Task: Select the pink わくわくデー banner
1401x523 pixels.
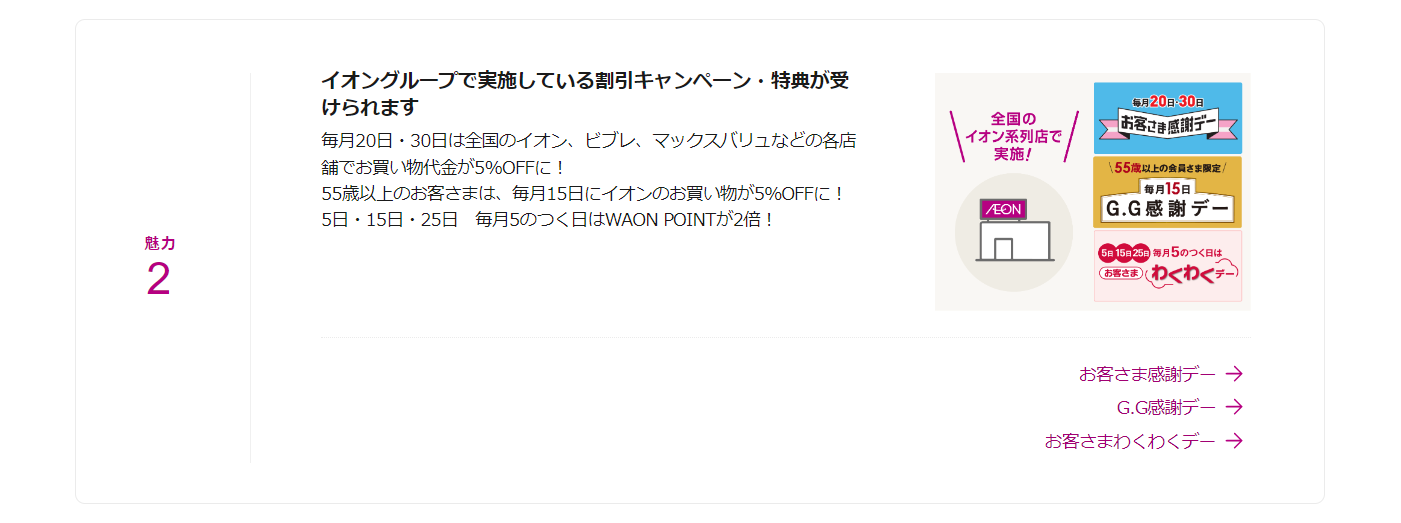Action: click(x=1167, y=266)
